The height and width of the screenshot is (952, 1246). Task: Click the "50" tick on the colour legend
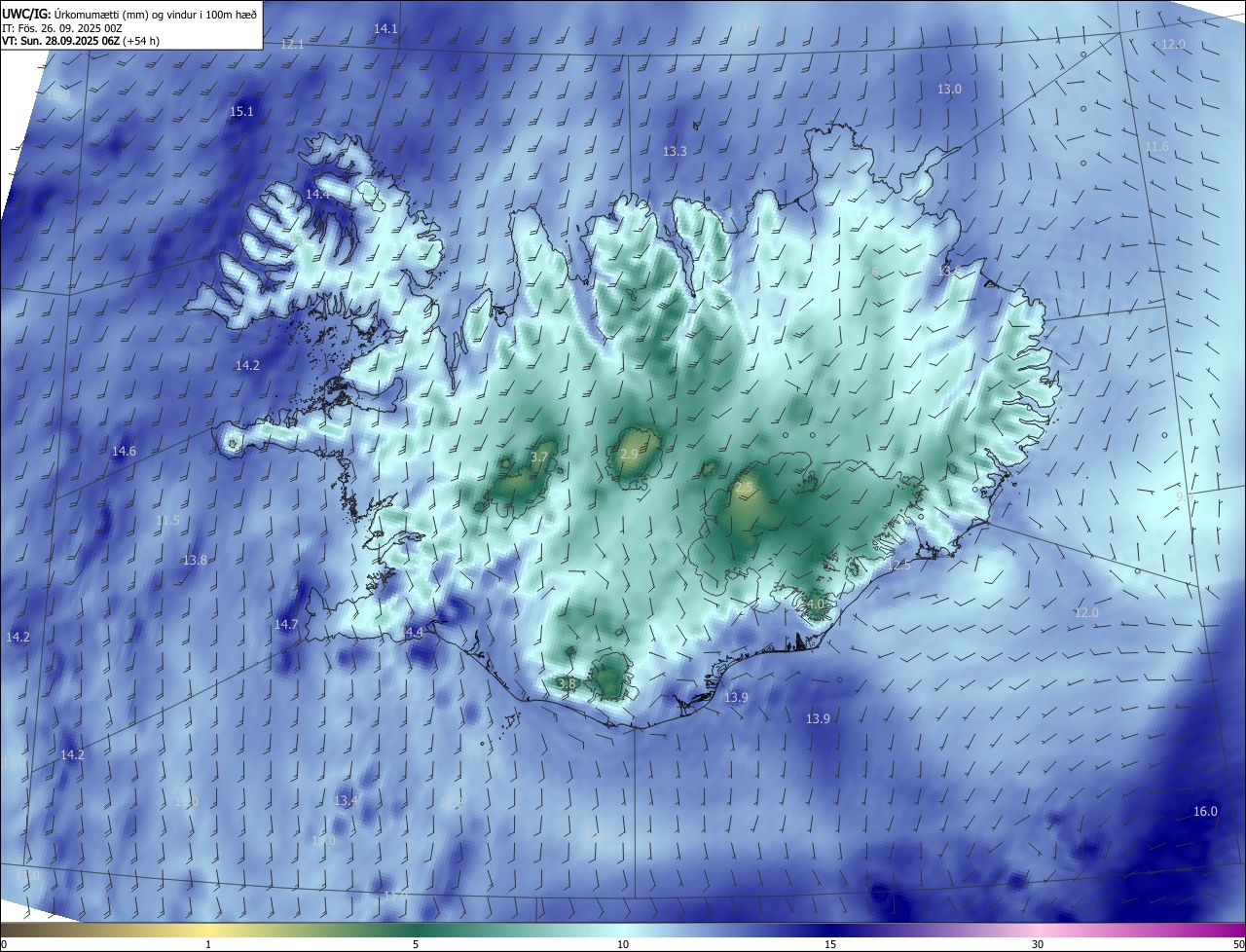click(1238, 945)
